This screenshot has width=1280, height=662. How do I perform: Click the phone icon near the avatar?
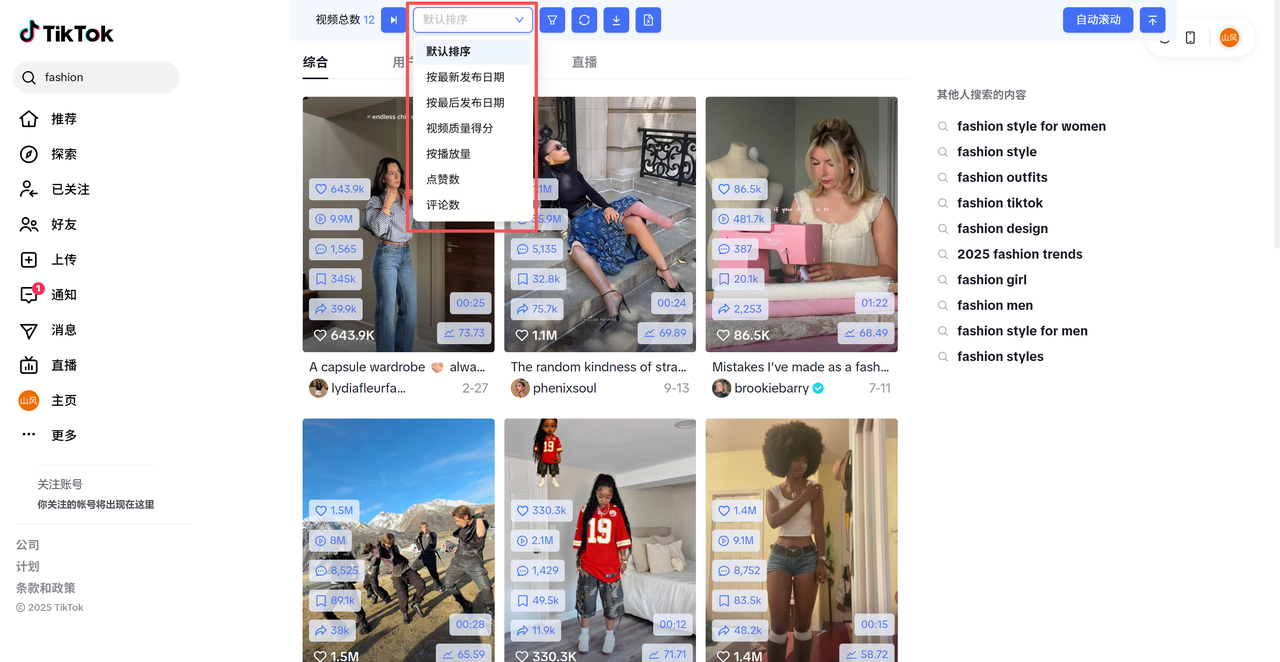coord(1190,38)
